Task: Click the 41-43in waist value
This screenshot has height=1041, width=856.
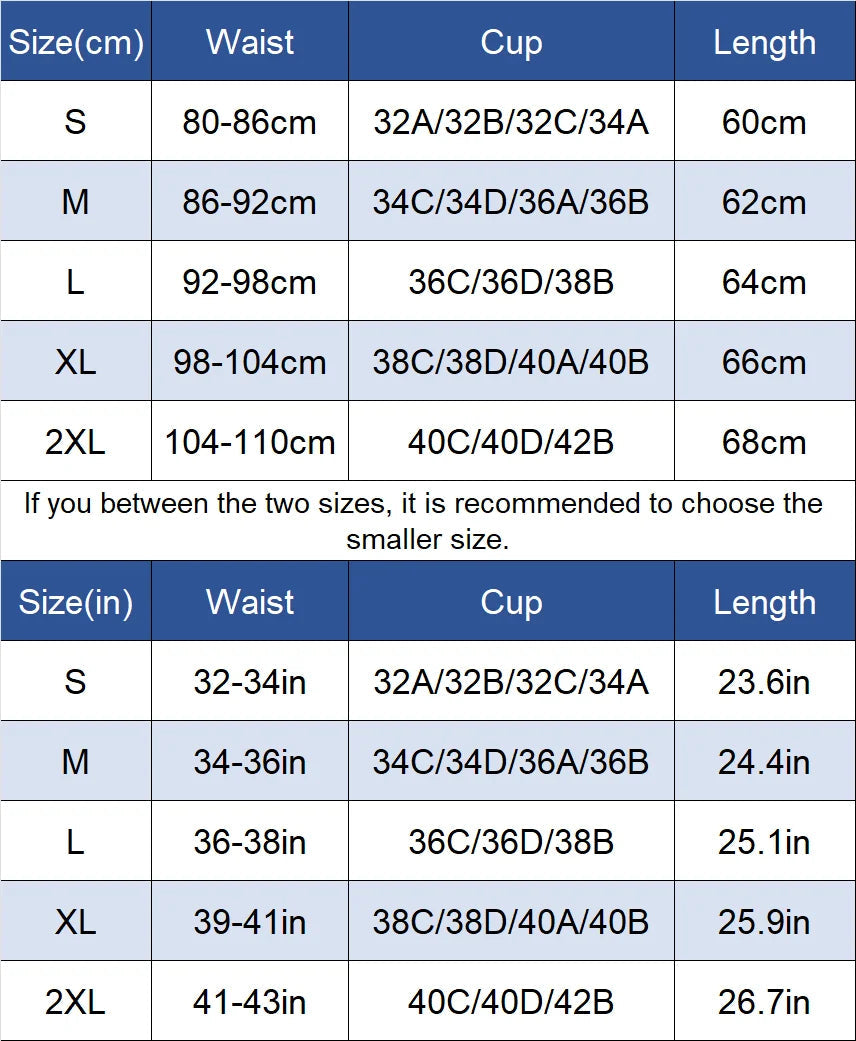Action: tap(249, 1002)
